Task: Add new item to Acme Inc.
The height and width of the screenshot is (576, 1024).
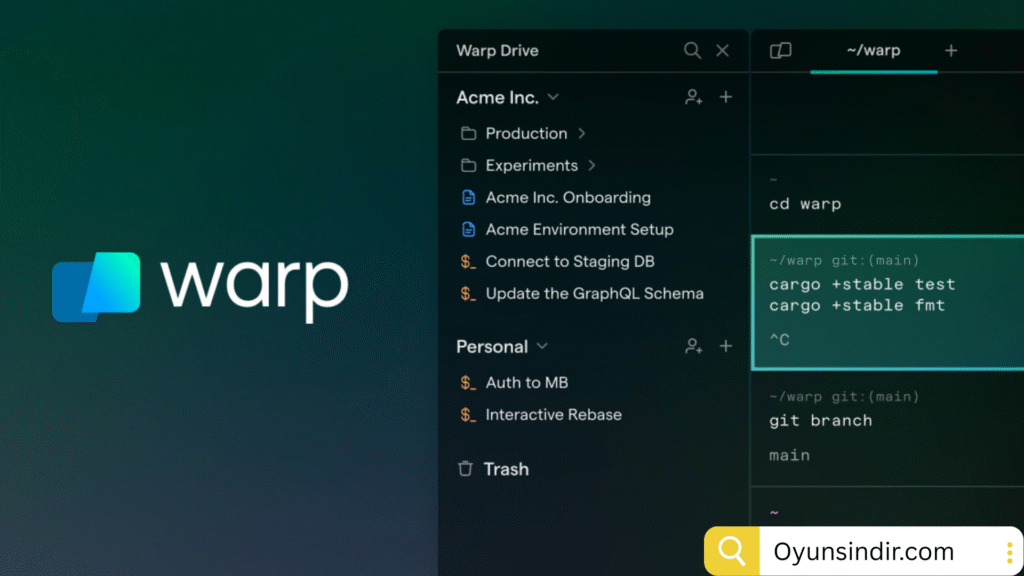Action: pos(726,97)
